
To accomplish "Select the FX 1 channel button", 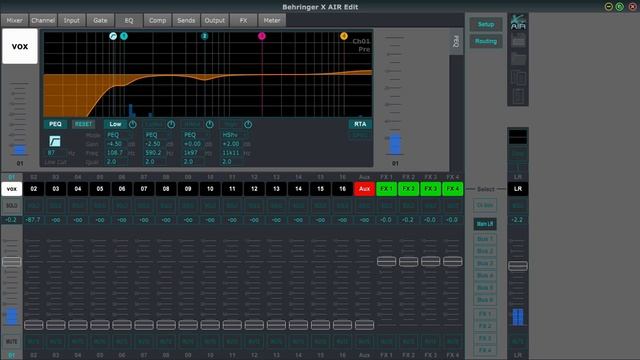I will point(386,189).
